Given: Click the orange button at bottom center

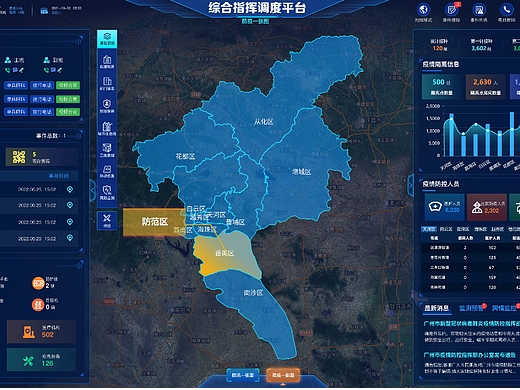Looking at the screenshot, I should (283, 375).
